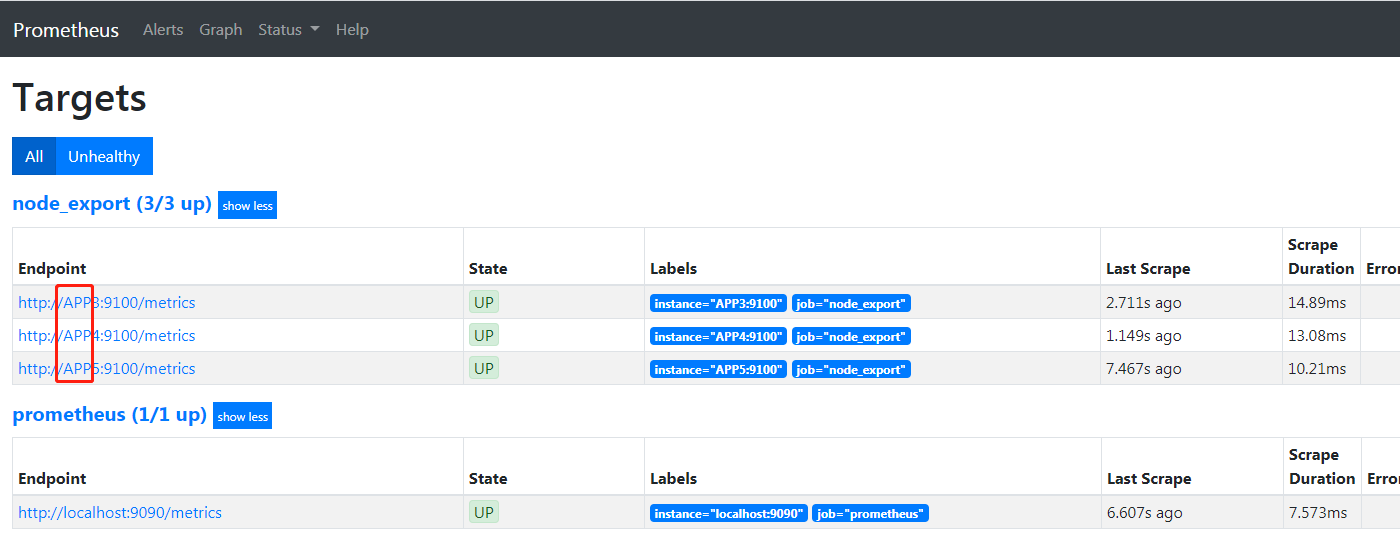Click the UP state badge for localhost

tap(484, 512)
